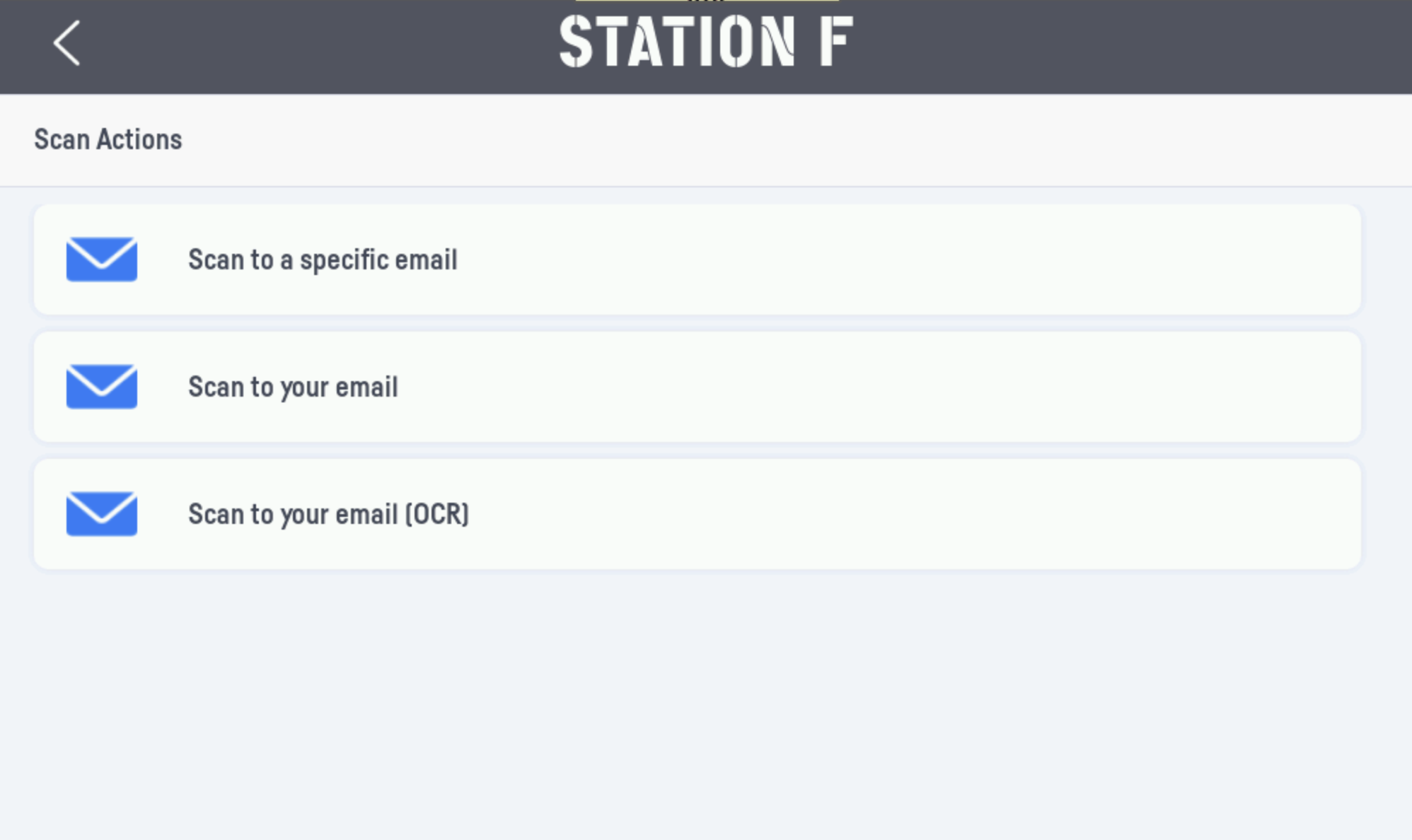Screen dimensions: 1412x840
Task: Click the Scan Actions heading
Action: tap(108, 139)
